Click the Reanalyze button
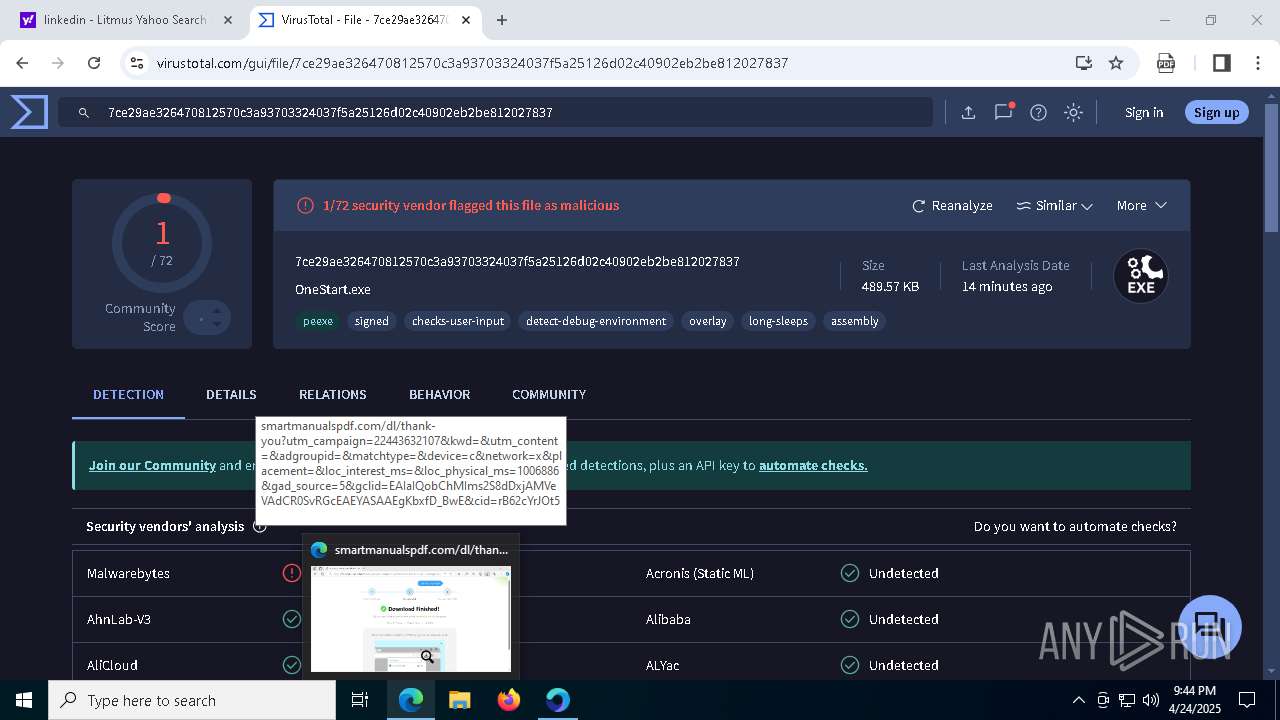 (952, 205)
